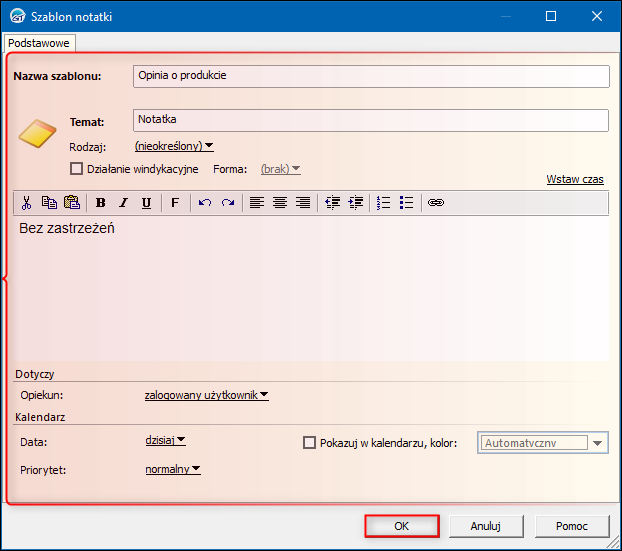Click the Copy icon in toolbar

tap(49, 203)
